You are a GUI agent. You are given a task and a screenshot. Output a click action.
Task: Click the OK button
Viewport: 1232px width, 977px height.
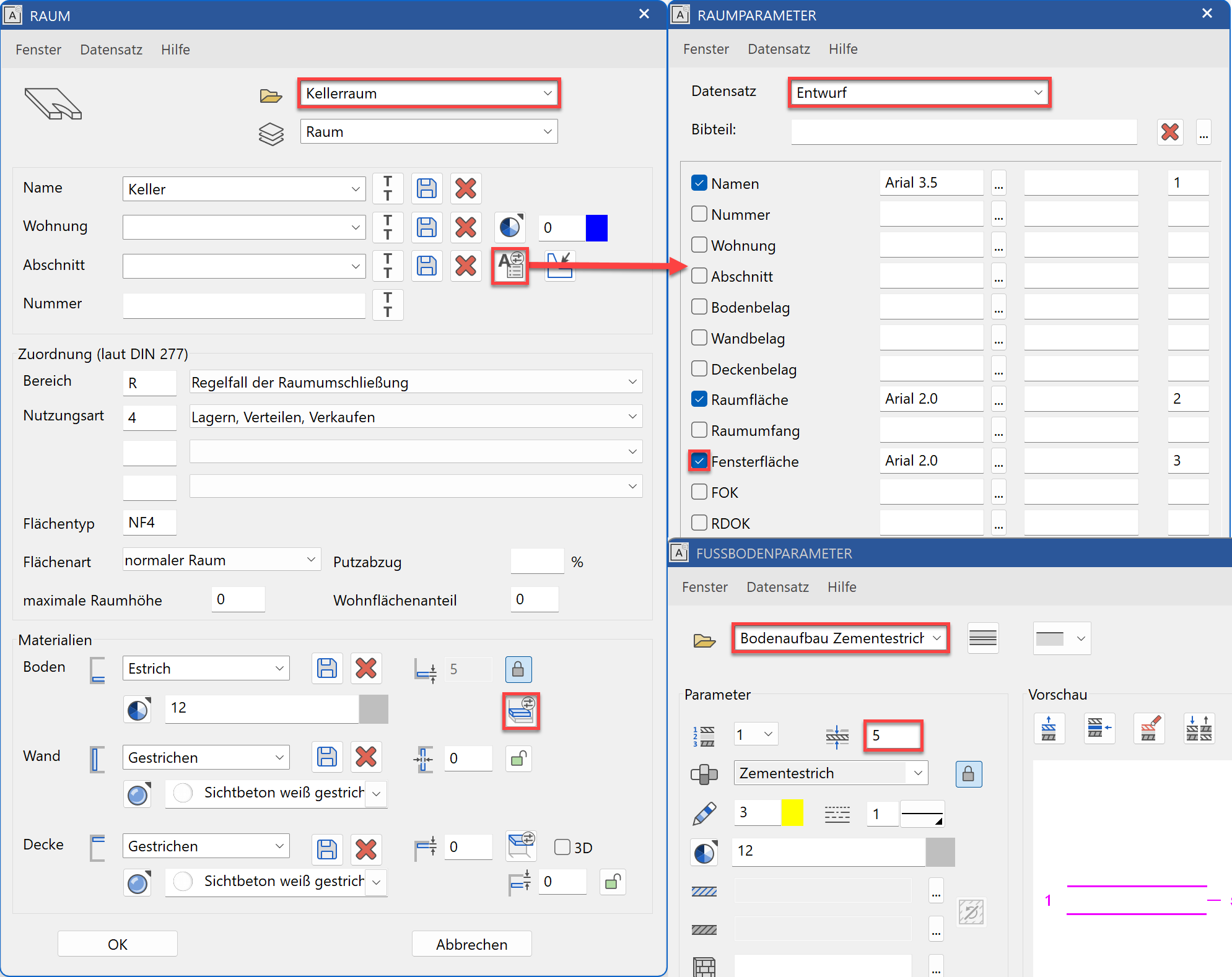118,944
